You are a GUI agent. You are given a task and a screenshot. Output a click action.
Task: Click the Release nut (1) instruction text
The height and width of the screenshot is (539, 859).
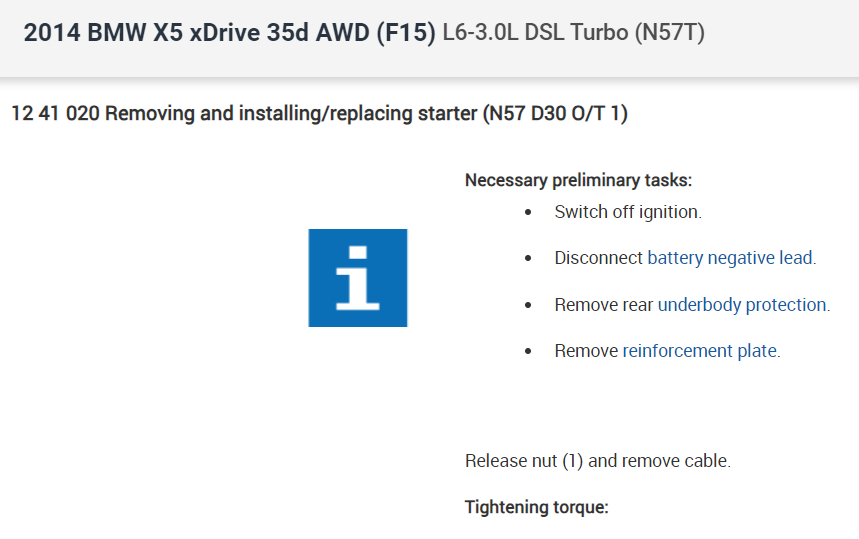coord(597,461)
